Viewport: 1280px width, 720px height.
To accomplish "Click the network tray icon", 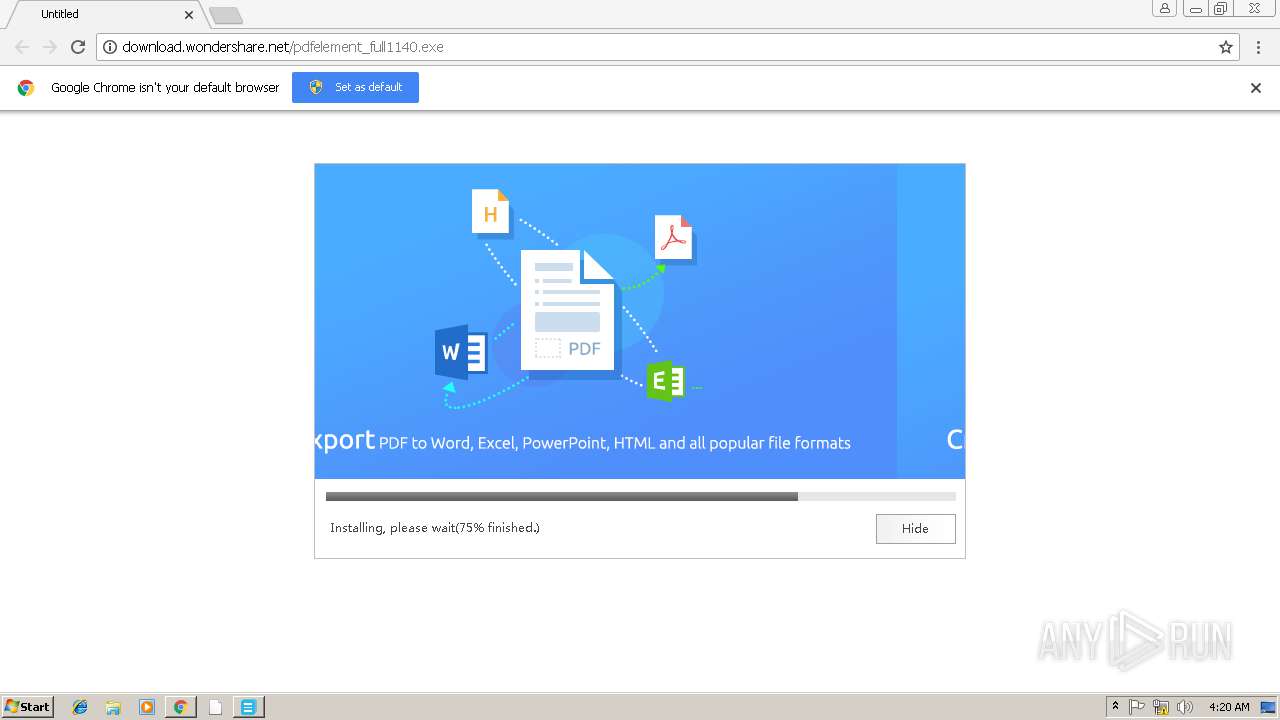I will (x=1161, y=707).
